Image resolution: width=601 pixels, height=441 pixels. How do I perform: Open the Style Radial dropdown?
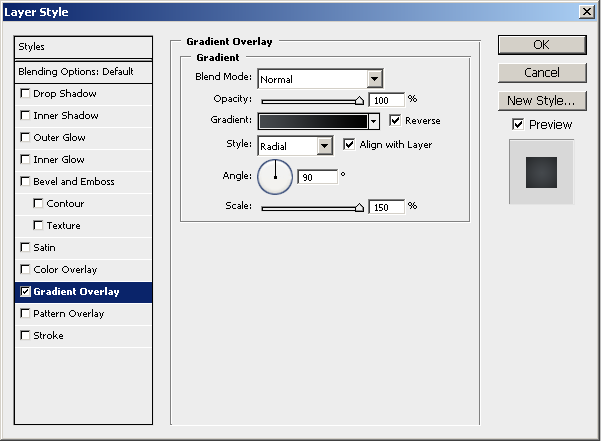point(324,146)
